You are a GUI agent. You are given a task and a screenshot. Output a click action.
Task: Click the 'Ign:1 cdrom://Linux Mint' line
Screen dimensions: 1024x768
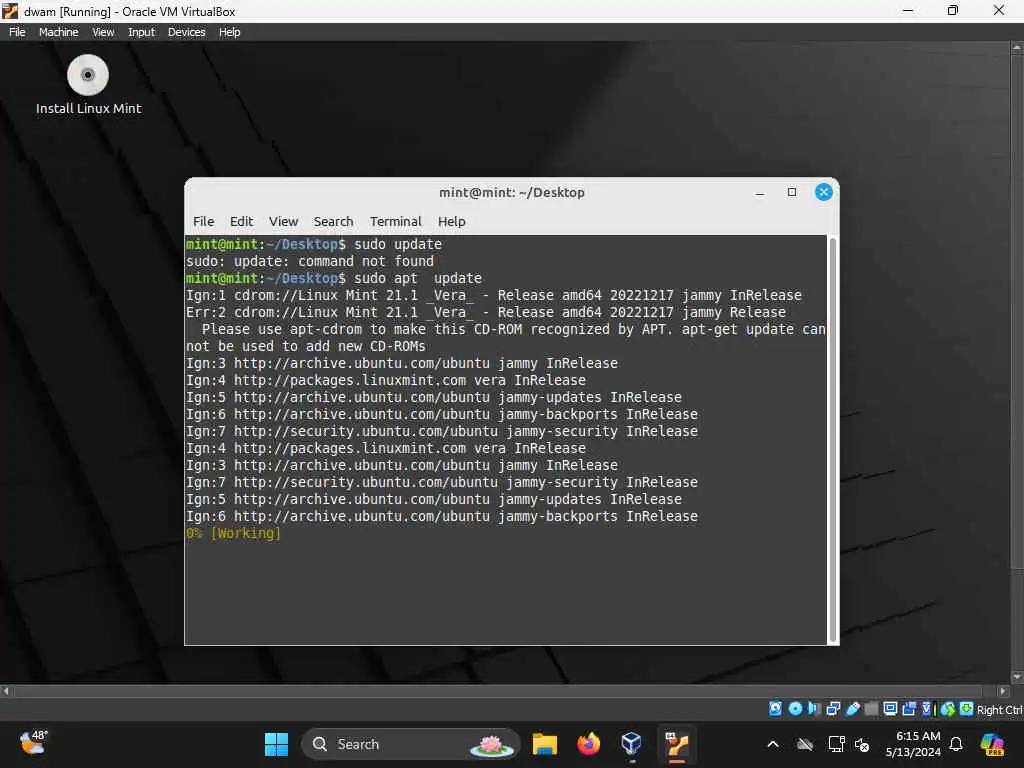click(494, 295)
